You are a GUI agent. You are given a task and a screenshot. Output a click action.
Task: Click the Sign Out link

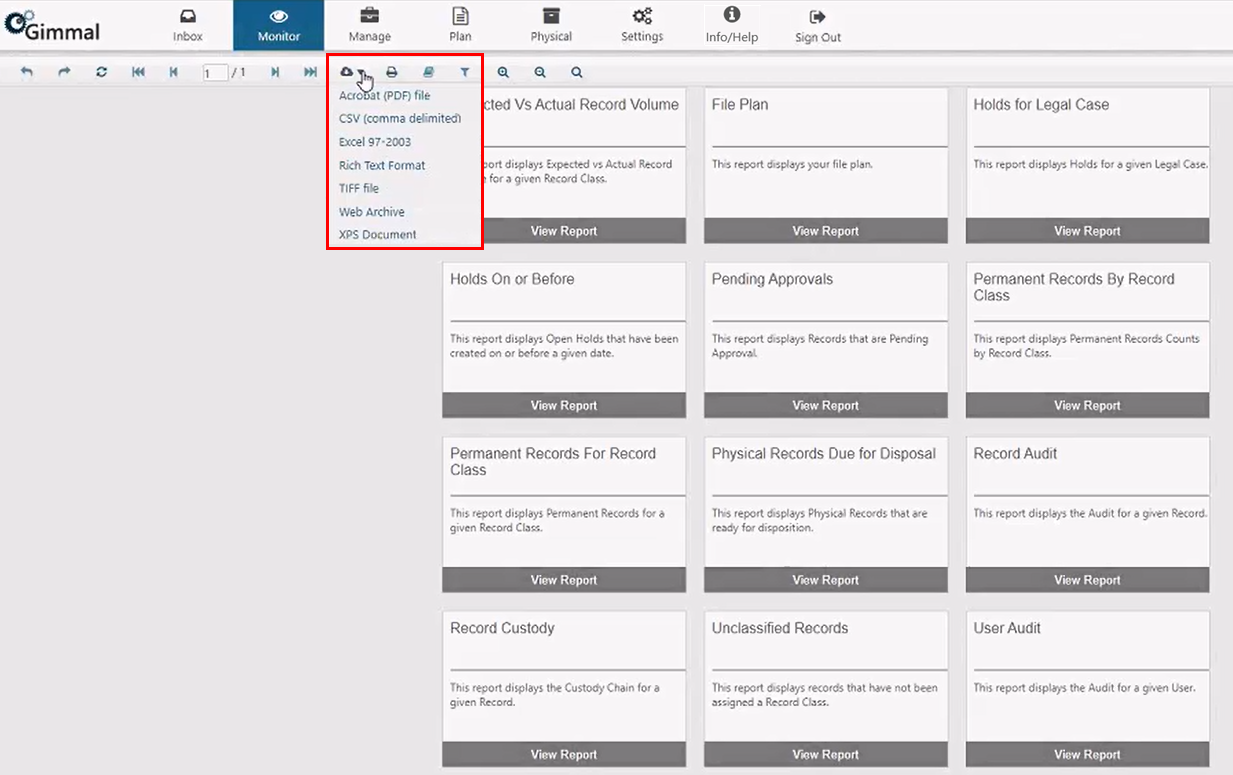(817, 25)
